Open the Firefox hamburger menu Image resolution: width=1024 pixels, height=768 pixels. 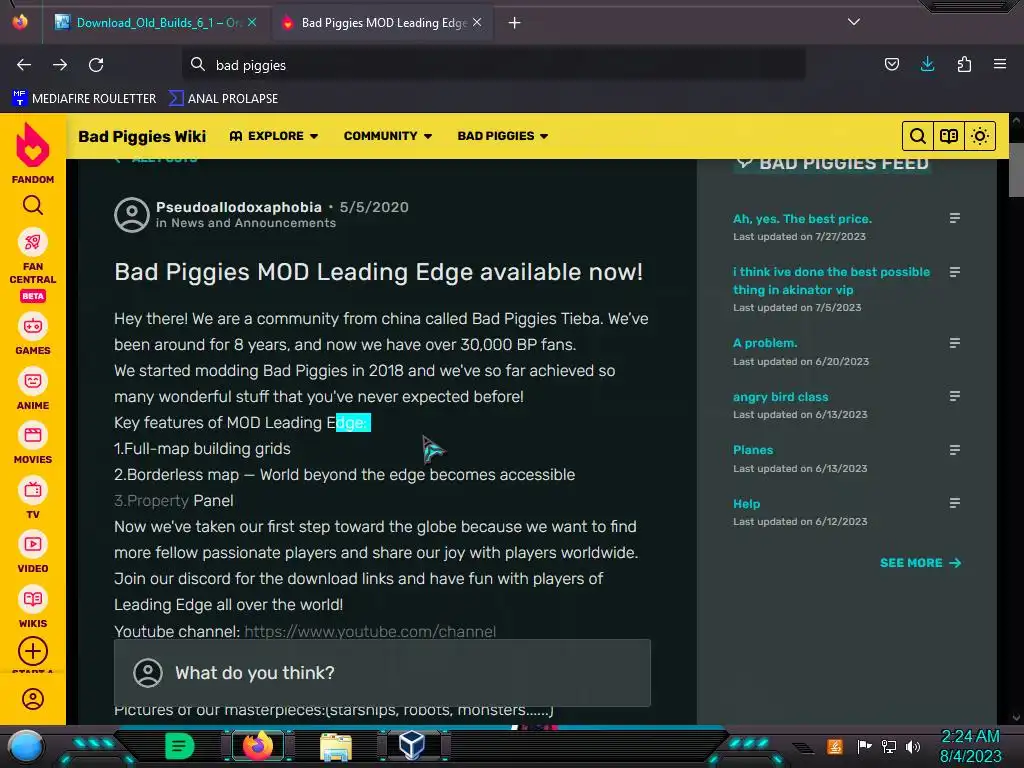click(x=1000, y=64)
